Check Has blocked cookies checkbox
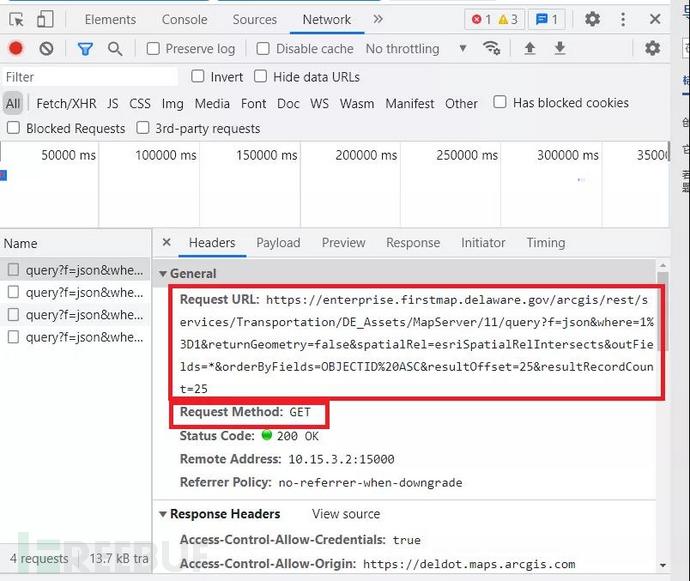 [x=499, y=102]
